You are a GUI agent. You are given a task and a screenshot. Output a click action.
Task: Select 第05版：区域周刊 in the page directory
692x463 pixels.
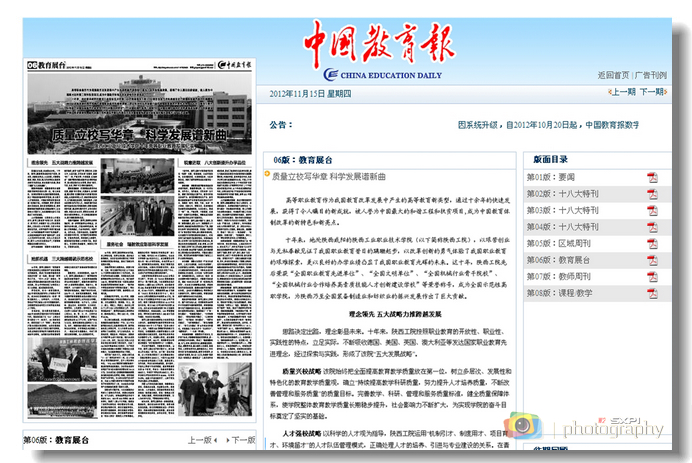pos(566,243)
